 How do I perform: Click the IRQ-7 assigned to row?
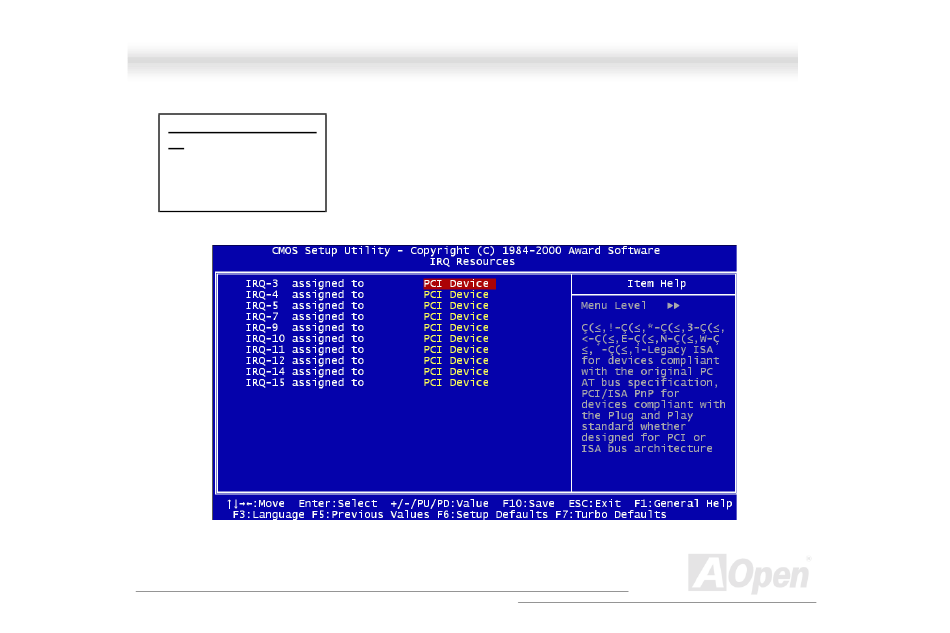click(x=305, y=317)
